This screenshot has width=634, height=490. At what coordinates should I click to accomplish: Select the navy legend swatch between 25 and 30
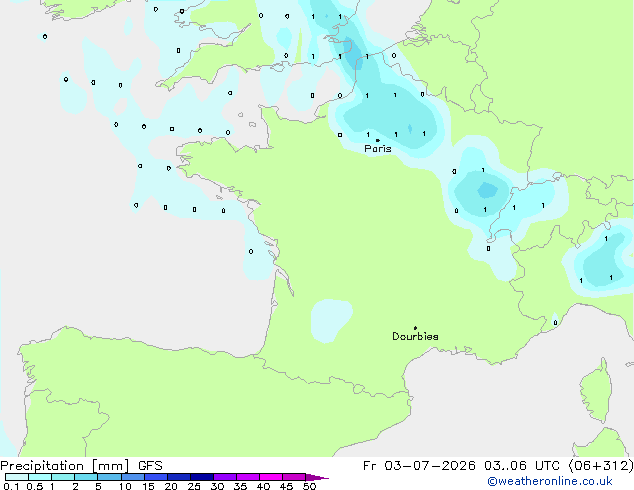click(x=202, y=477)
